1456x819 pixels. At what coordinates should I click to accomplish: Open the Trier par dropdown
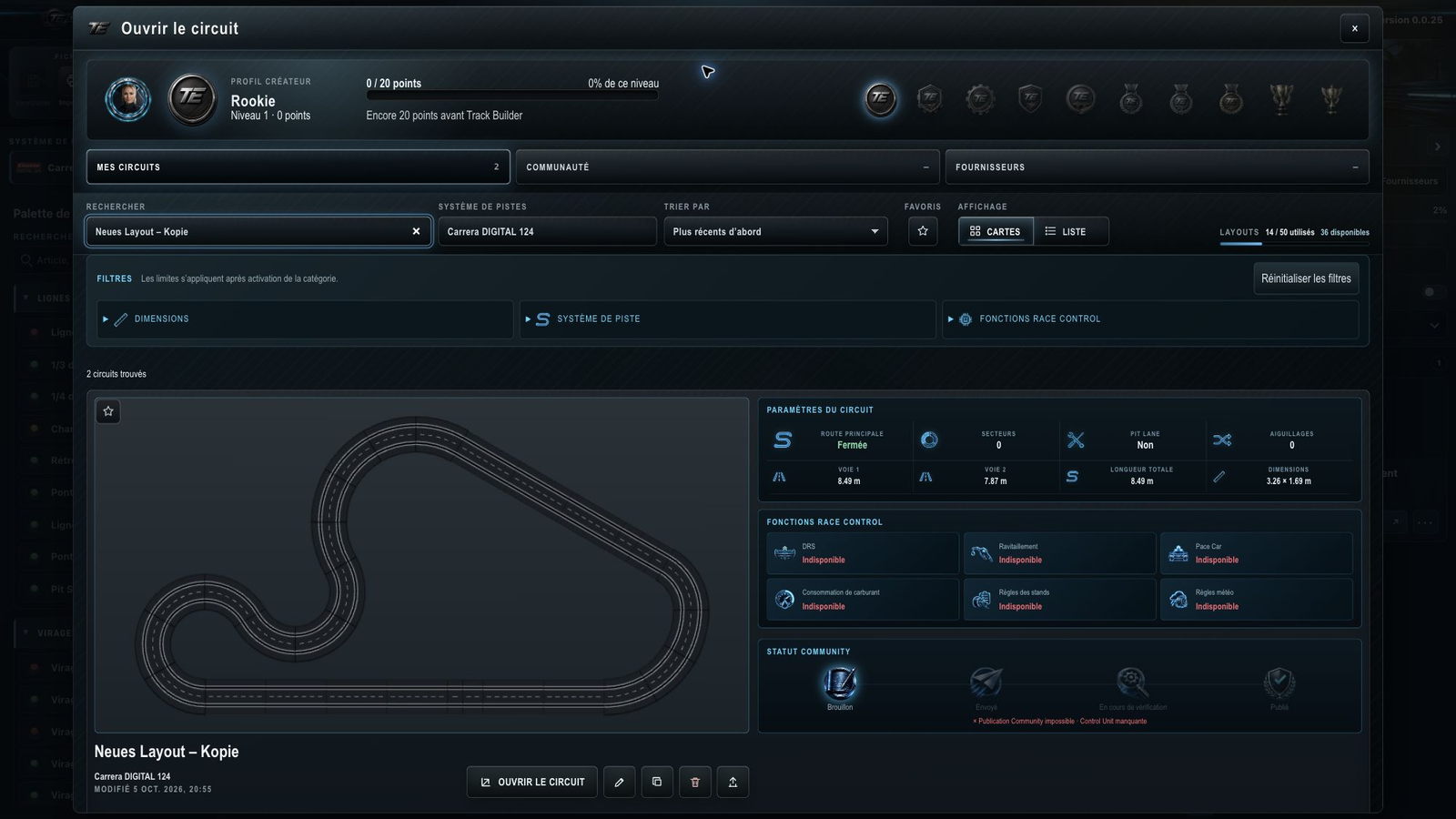click(x=775, y=231)
